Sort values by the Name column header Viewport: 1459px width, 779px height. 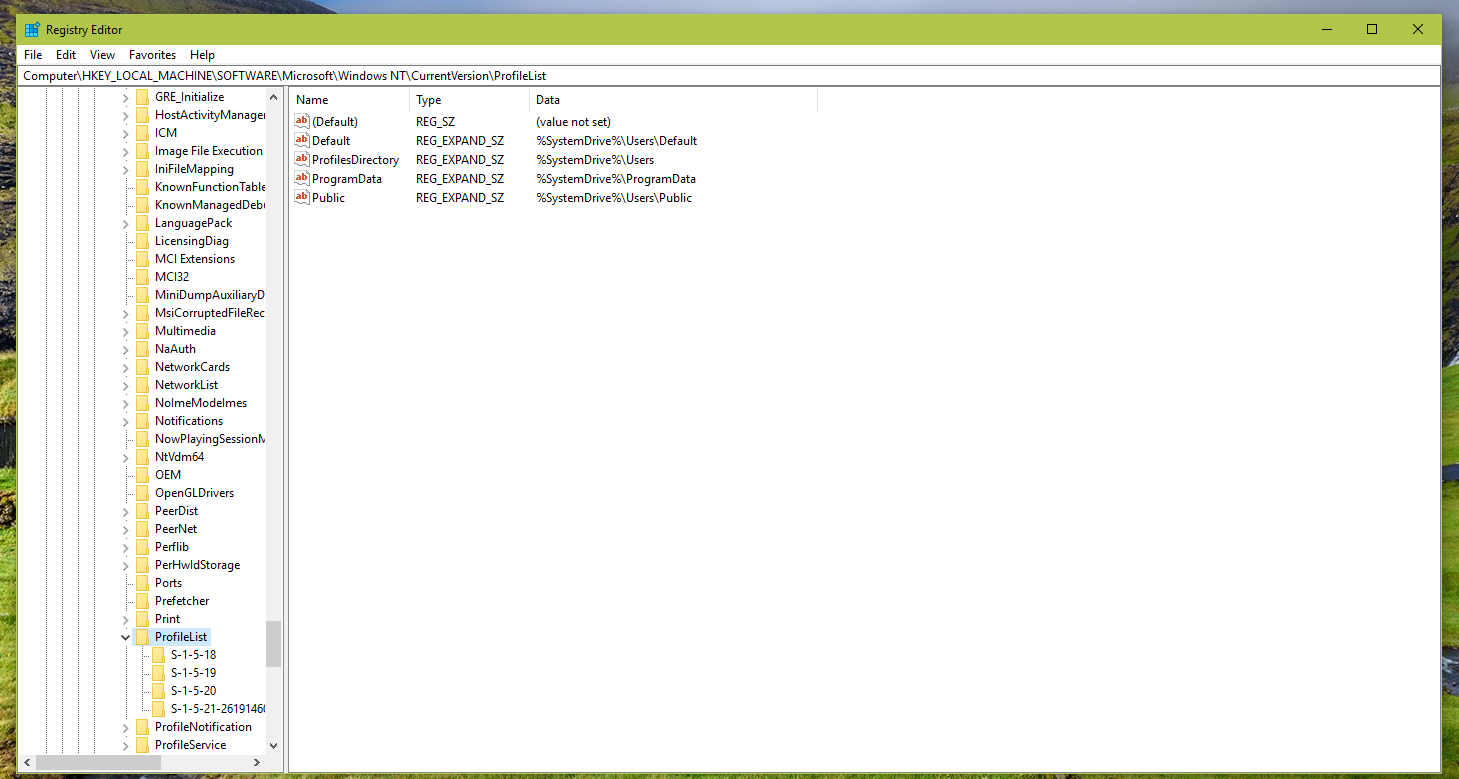pos(349,100)
